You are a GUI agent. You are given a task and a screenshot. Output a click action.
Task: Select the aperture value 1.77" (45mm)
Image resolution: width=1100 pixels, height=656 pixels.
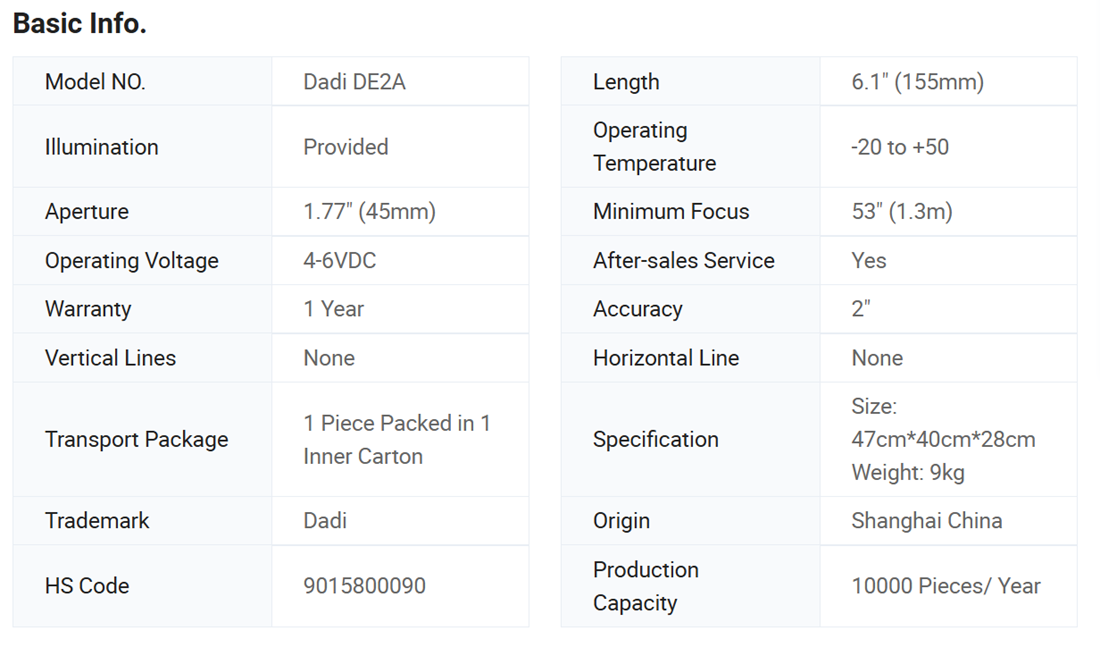coord(369,212)
